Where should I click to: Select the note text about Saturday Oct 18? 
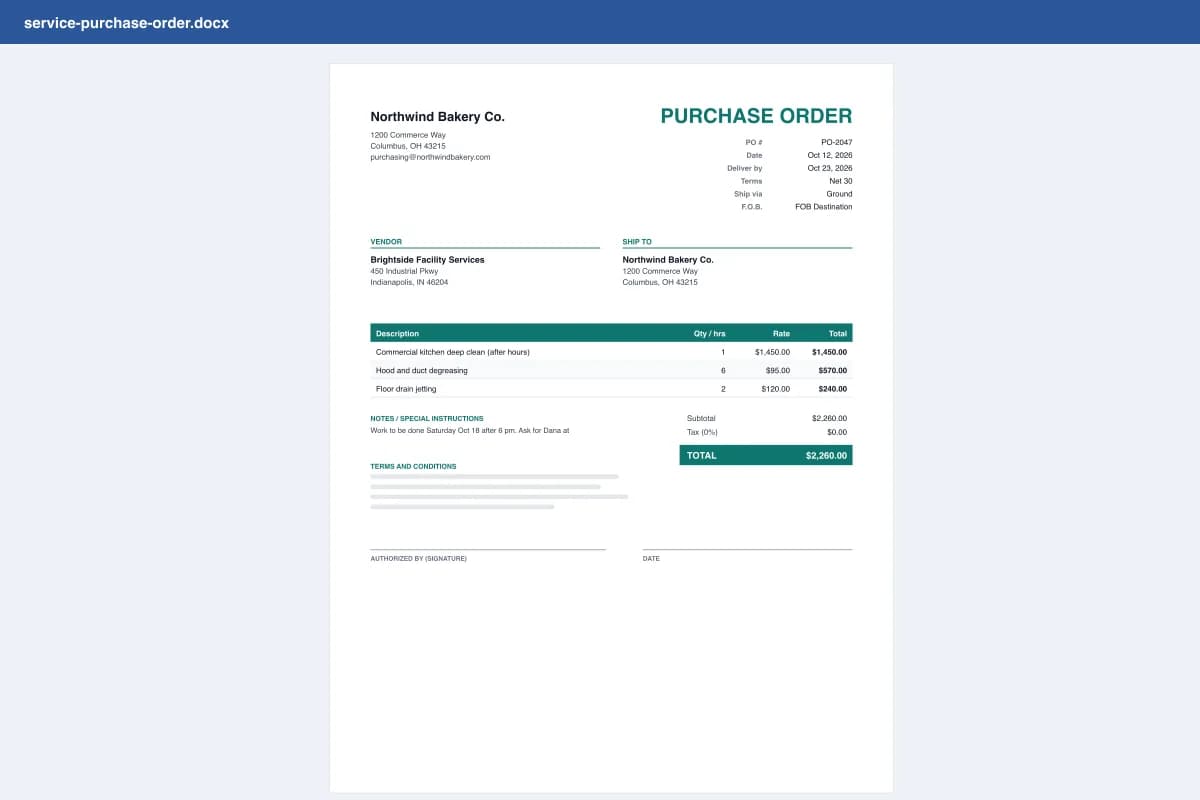470,430
